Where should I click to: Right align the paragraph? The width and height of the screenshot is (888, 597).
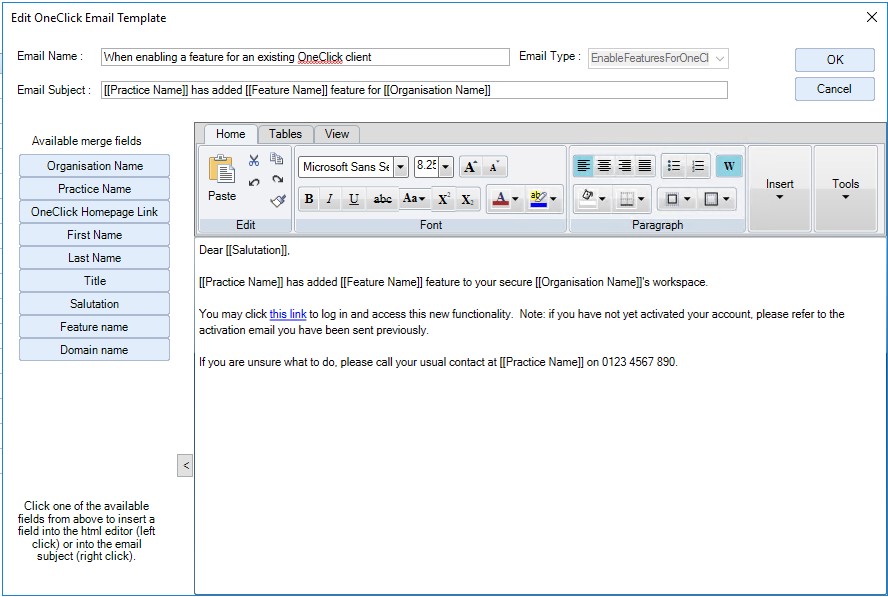[625, 166]
